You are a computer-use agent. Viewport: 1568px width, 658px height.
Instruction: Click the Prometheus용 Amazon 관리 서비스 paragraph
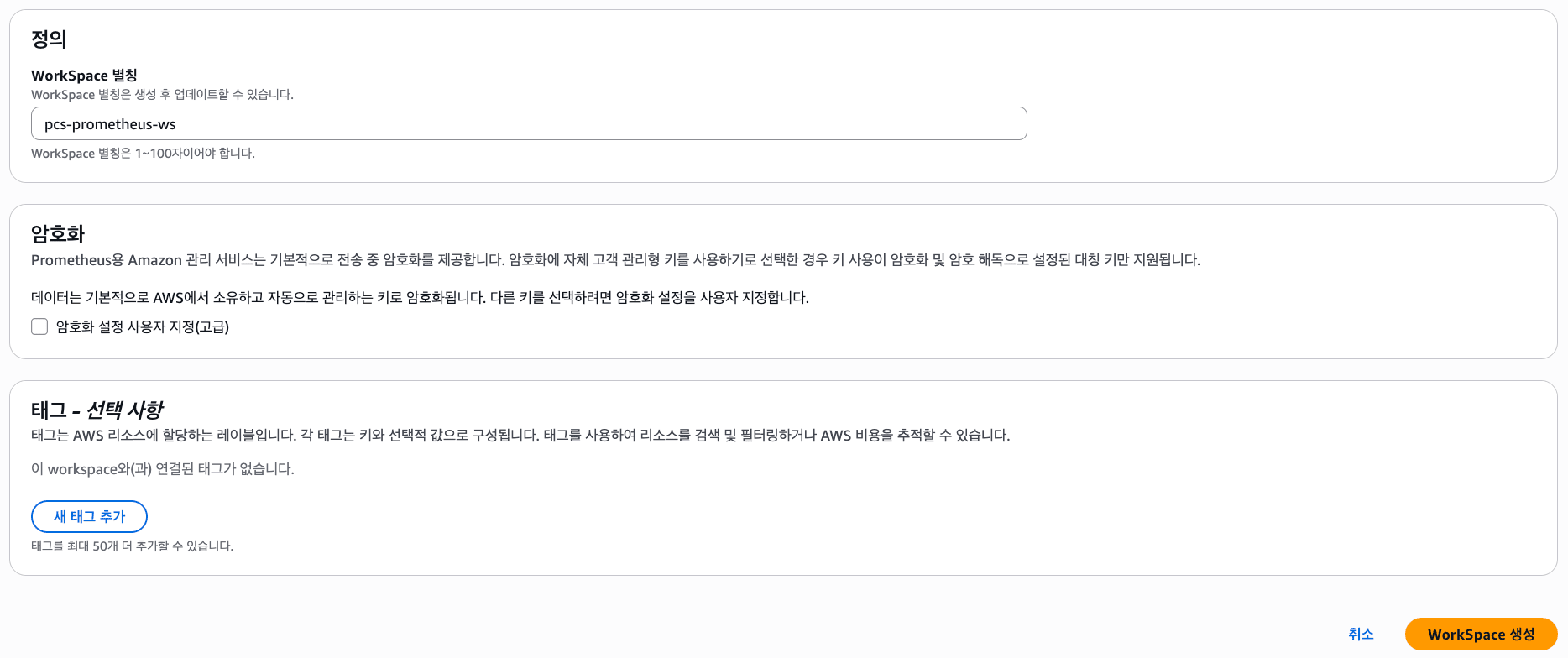(615, 259)
